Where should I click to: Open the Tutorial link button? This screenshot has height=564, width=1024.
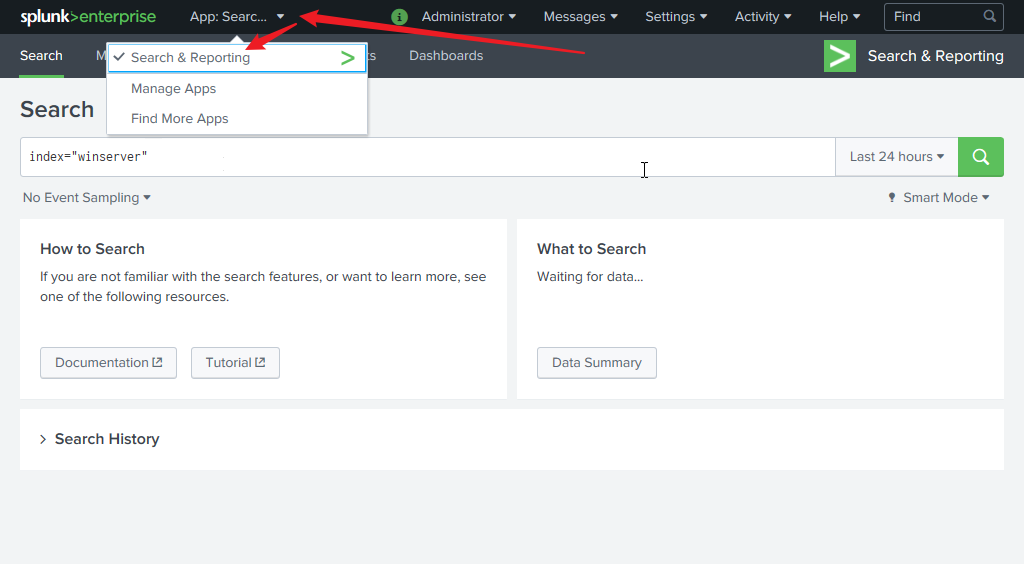click(235, 363)
